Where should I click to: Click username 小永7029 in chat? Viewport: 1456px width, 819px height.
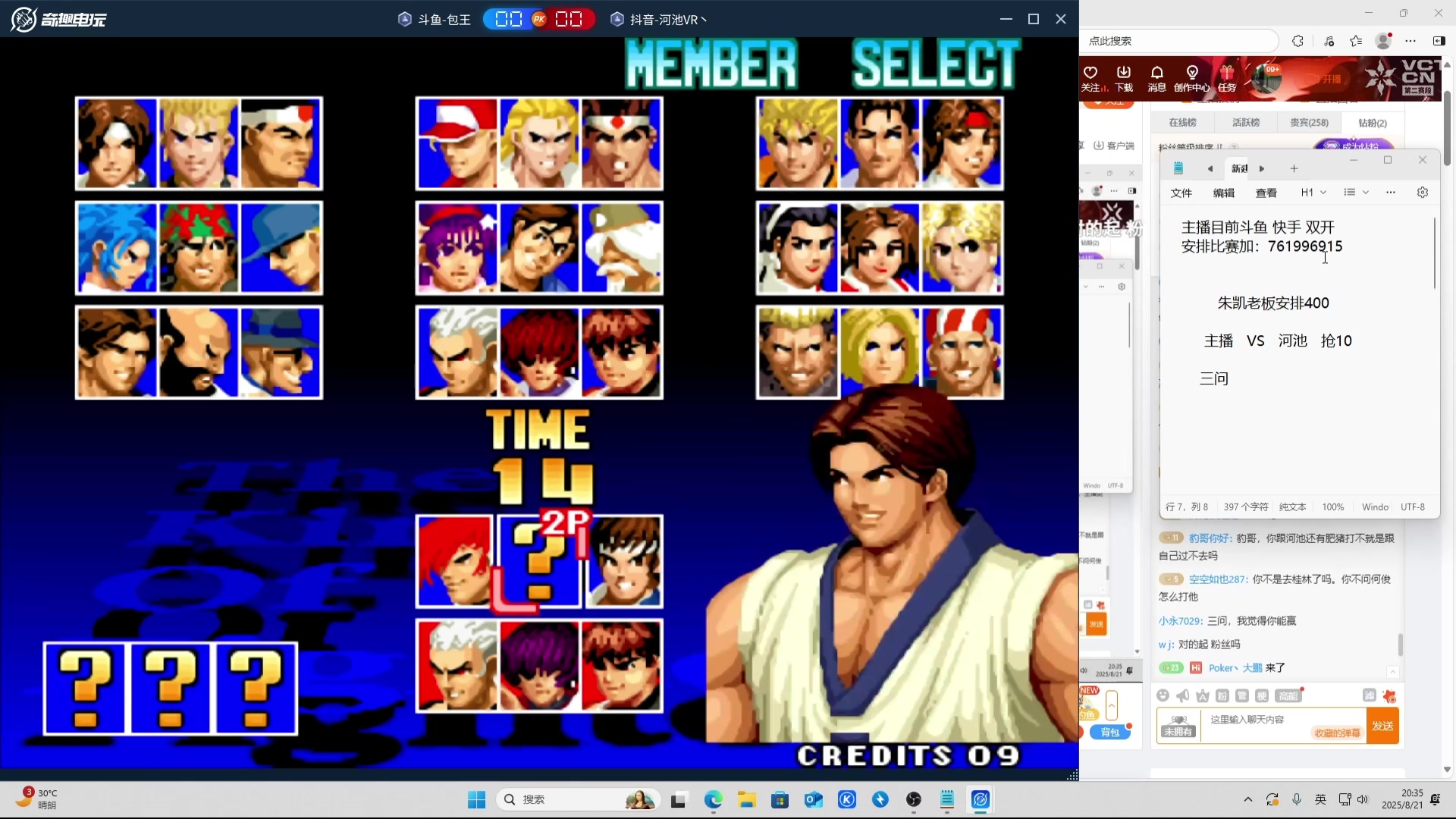[x=1181, y=621]
